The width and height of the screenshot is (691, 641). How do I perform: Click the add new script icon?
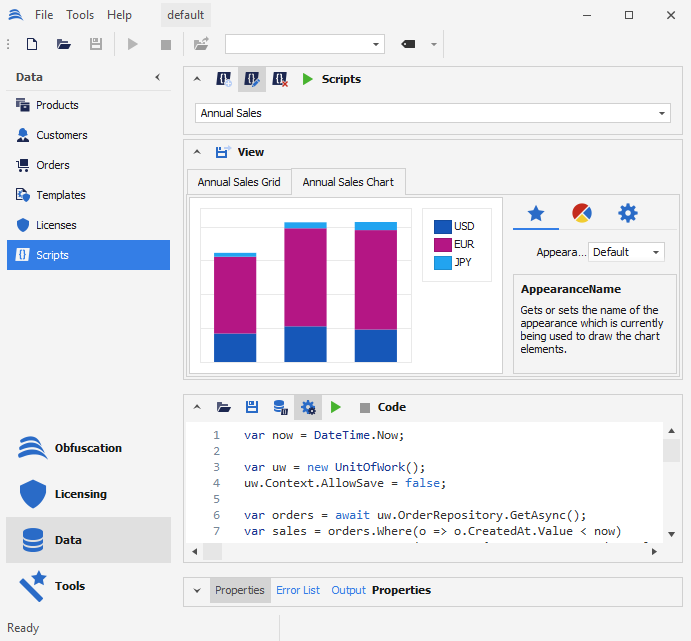click(x=224, y=79)
